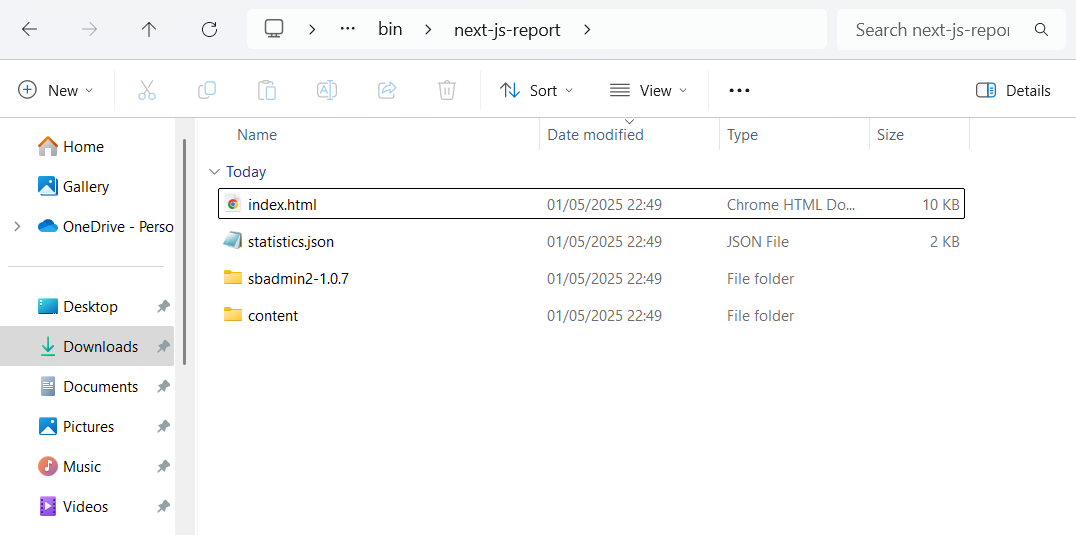Click the content folder icon

(233, 315)
